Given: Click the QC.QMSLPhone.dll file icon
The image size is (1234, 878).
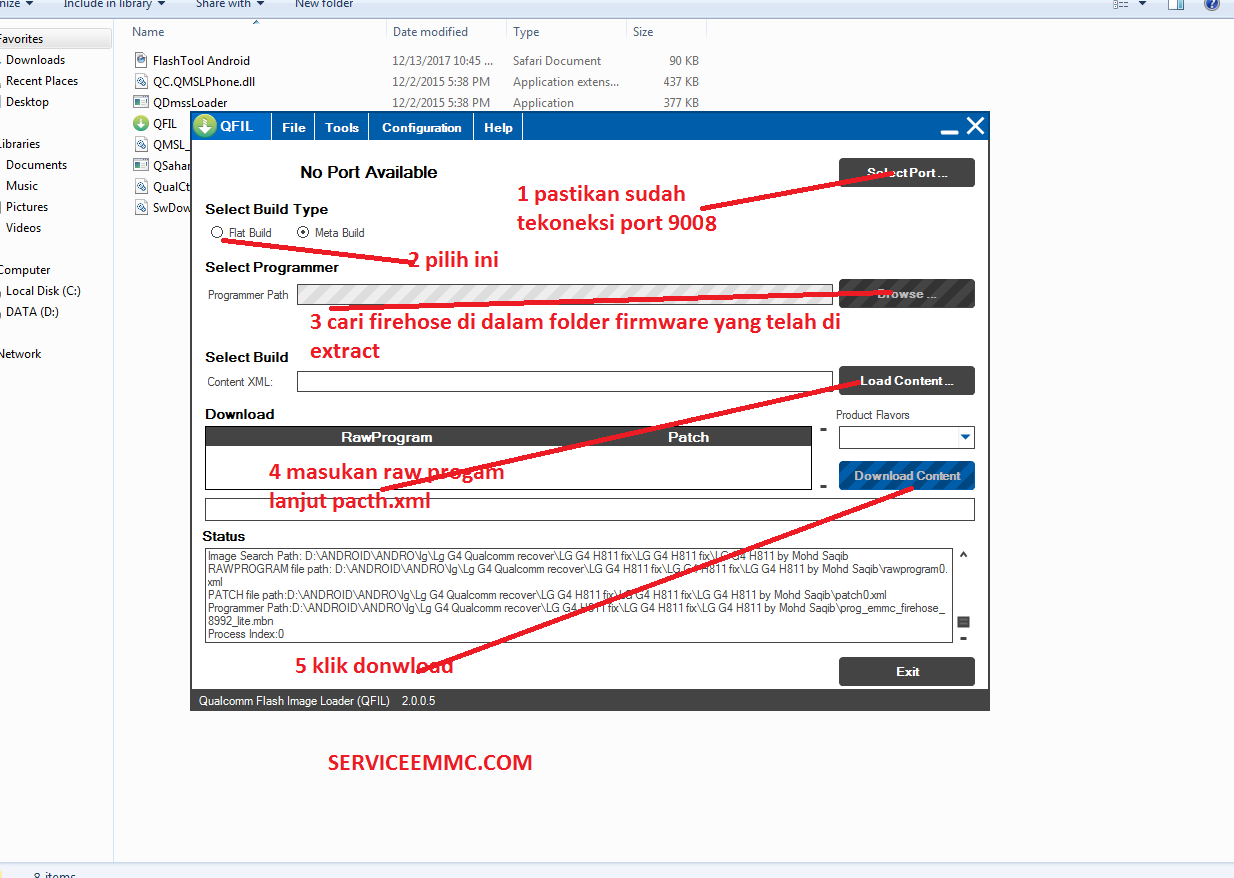Looking at the screenshot, I should tap(141, 82).
